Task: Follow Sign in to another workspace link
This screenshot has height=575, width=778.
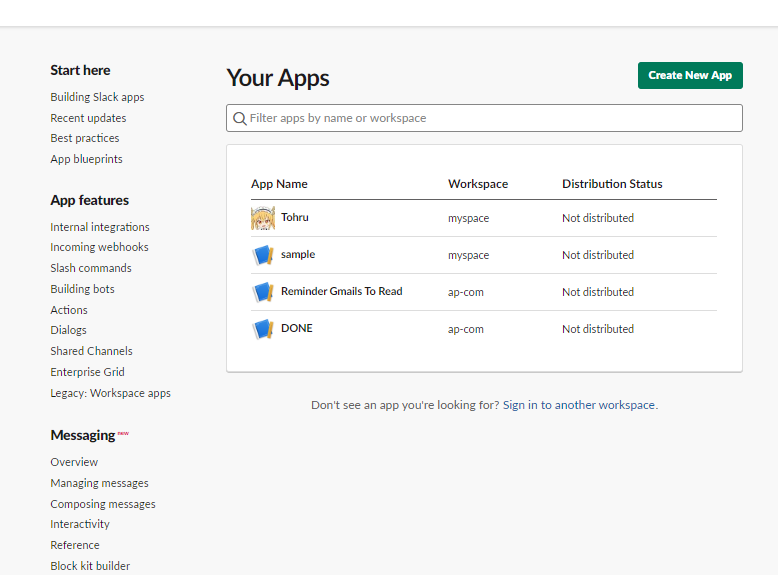Action: (579, 405)
